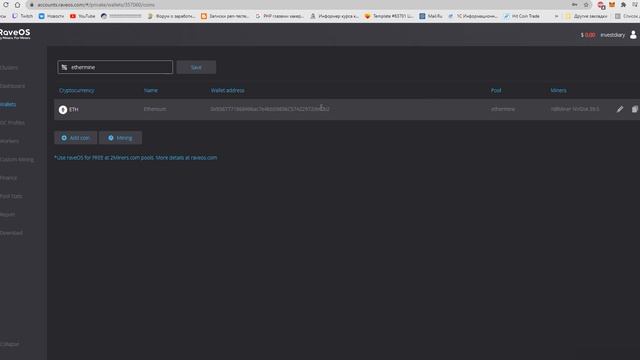Image resolution: width=640 pixels, height=360 pixels.
Task: Click the browser address bar URL
Action: (x=96, y=5)
